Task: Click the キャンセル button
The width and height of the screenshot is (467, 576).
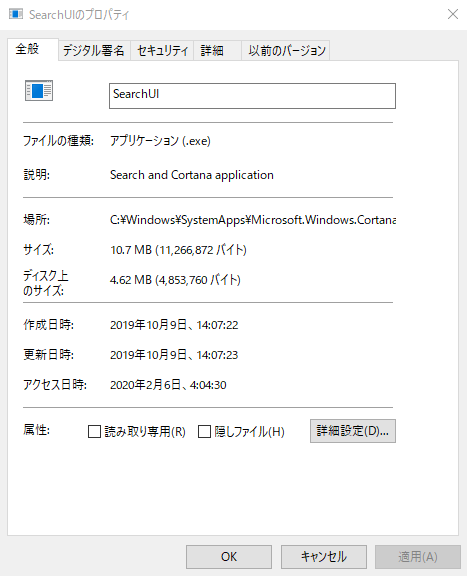Action: point(324,557)
